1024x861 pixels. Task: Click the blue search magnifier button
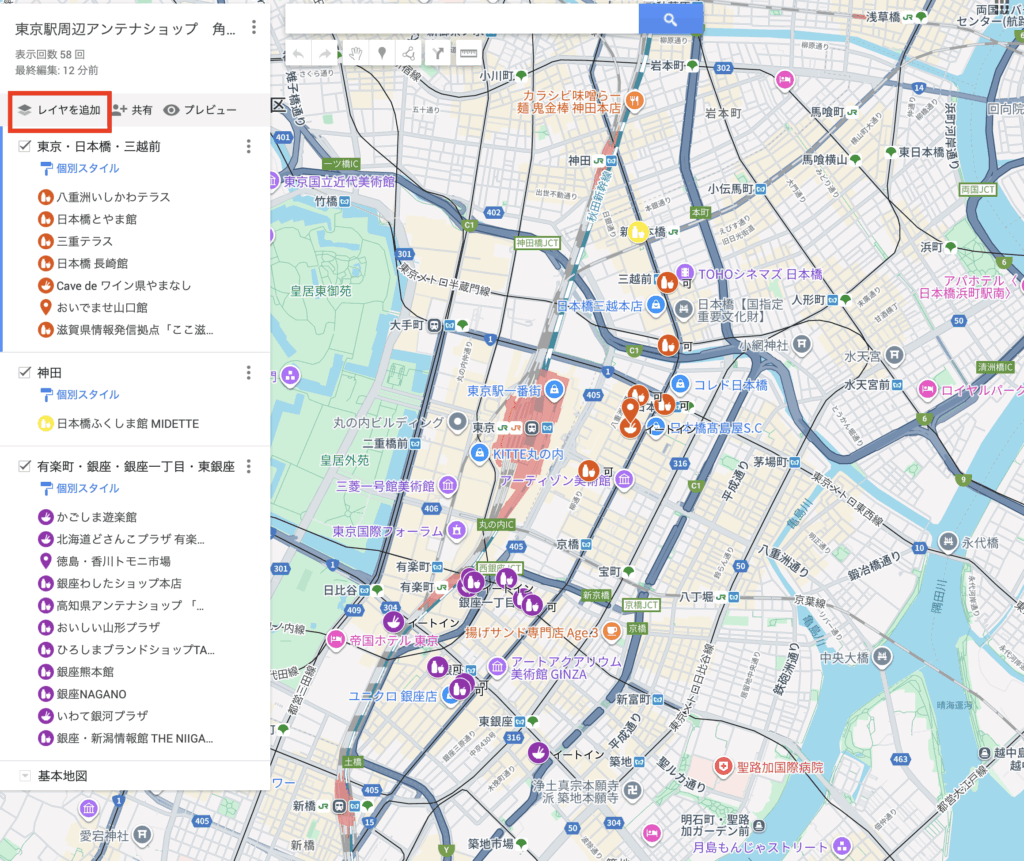pyautogui.click(x=671, y=19)
